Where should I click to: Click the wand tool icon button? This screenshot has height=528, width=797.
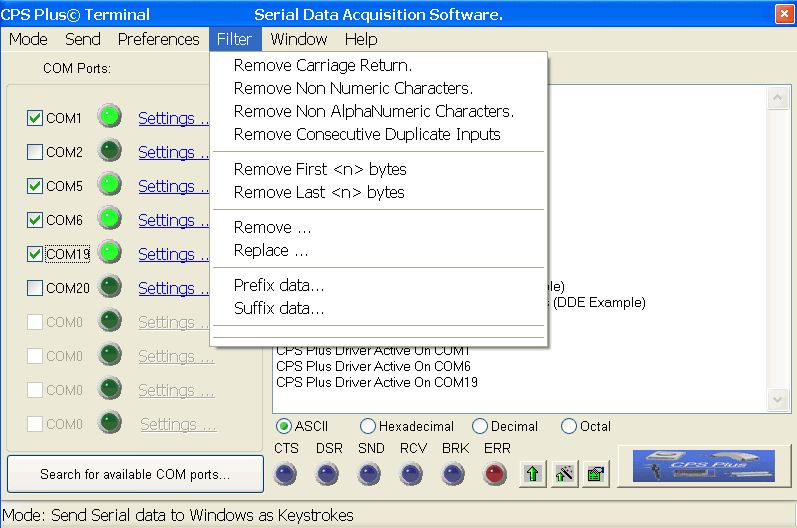(564, 474)
